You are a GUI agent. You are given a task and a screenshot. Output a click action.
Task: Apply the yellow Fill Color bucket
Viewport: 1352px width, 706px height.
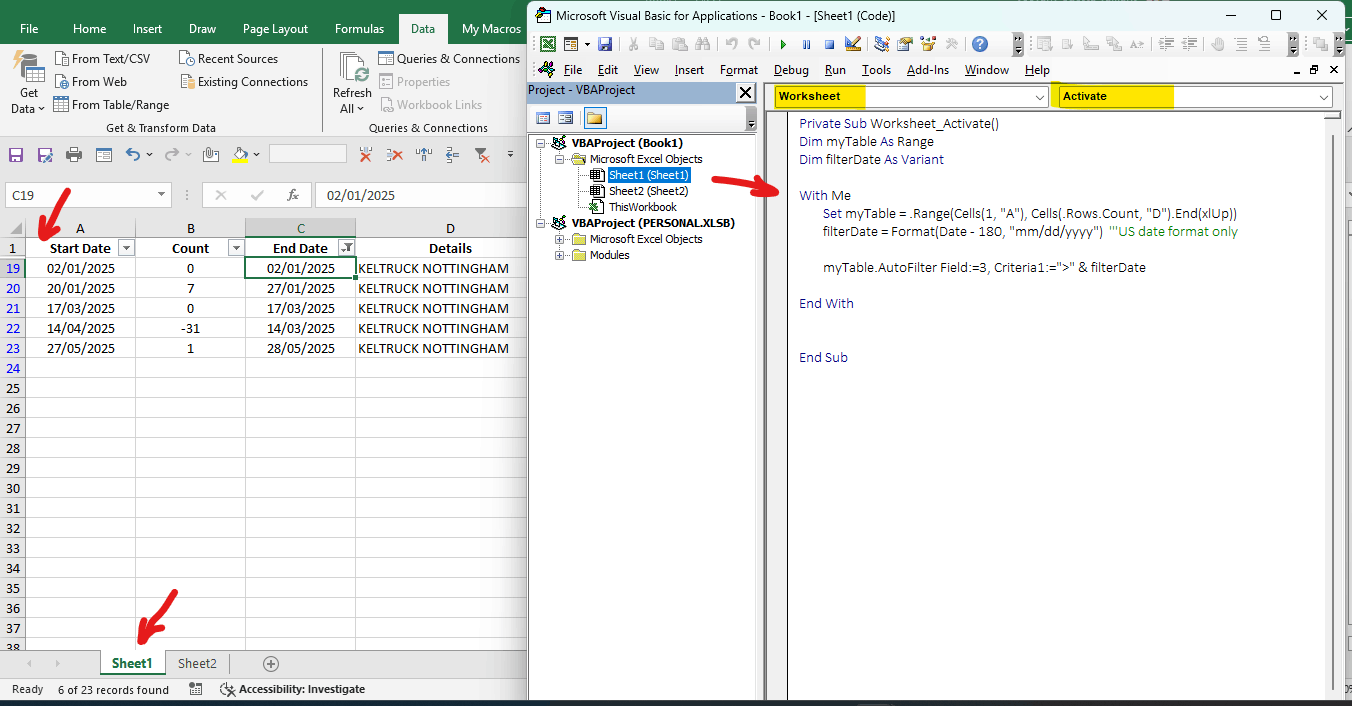pos(240,155)
